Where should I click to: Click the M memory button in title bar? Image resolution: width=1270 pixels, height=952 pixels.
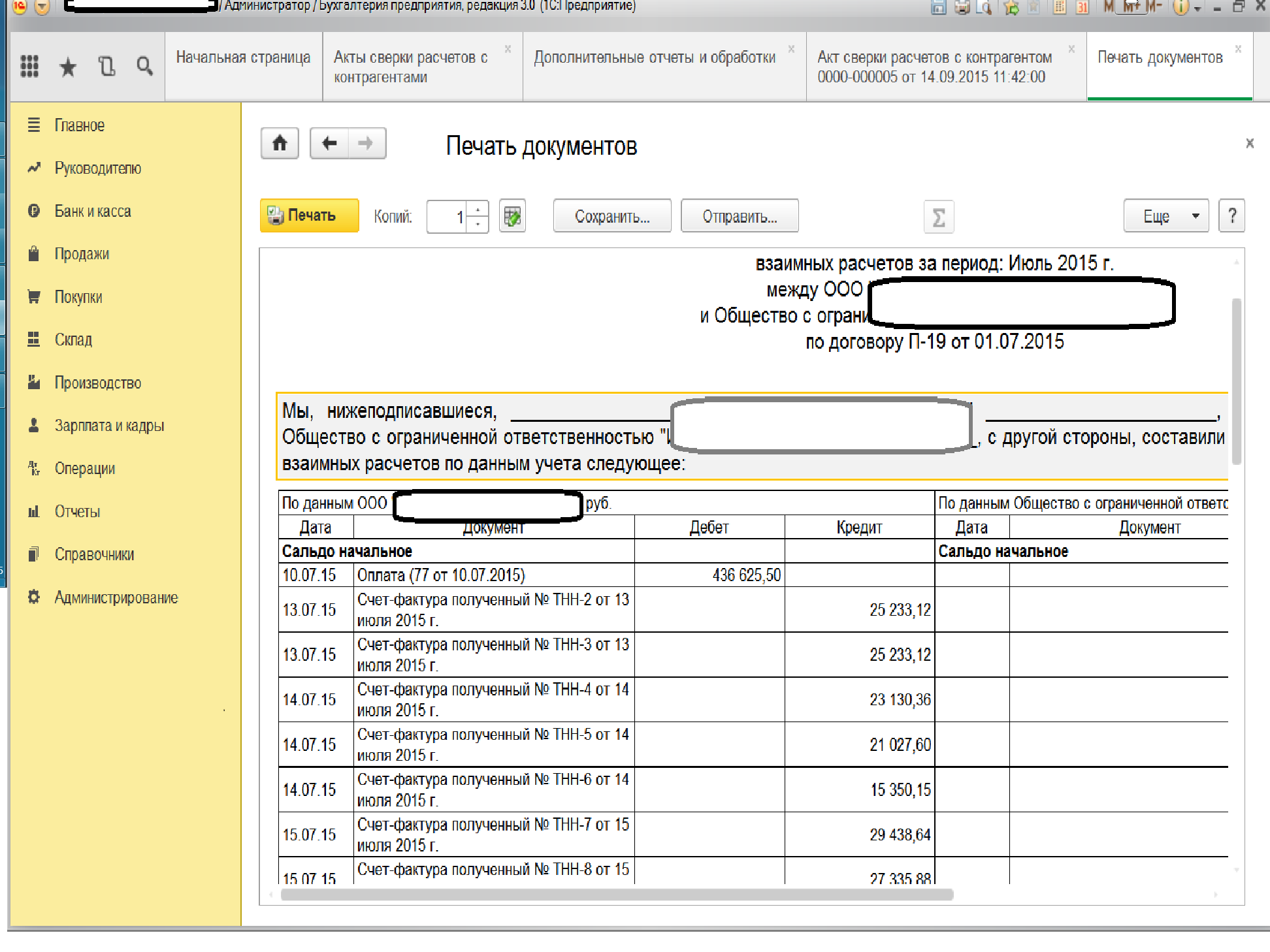[x=1109, y=7]
